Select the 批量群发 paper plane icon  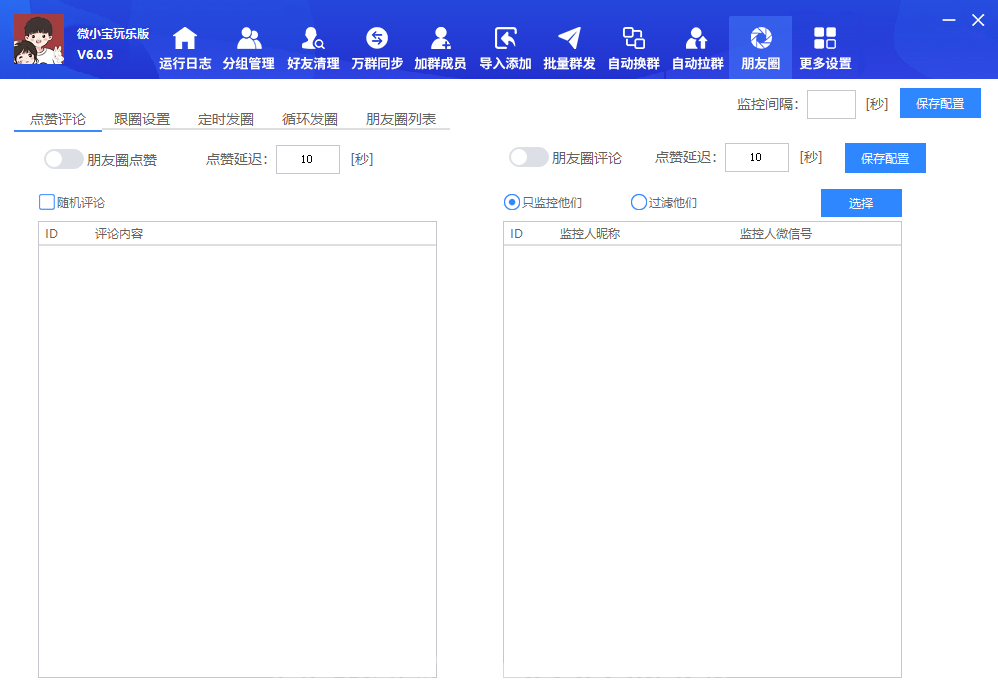pos(569,39)
